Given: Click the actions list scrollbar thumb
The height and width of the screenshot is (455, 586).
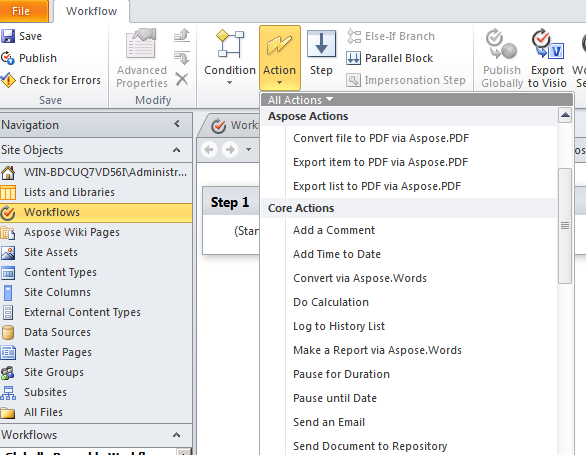Looking at the screenshot, I should tap(565, 226).
